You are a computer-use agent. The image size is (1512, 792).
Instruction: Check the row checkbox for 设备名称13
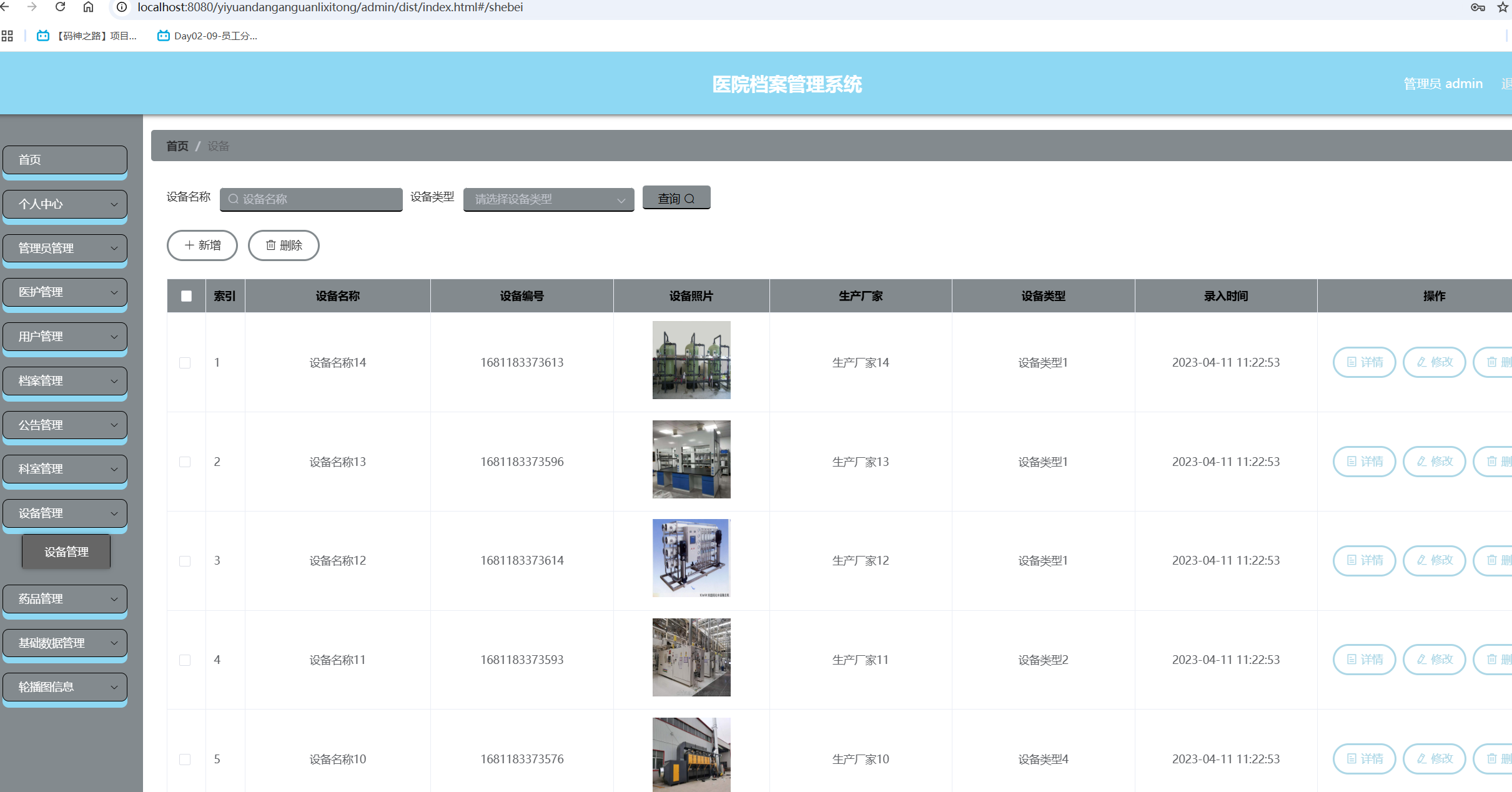tap(185, 462)
